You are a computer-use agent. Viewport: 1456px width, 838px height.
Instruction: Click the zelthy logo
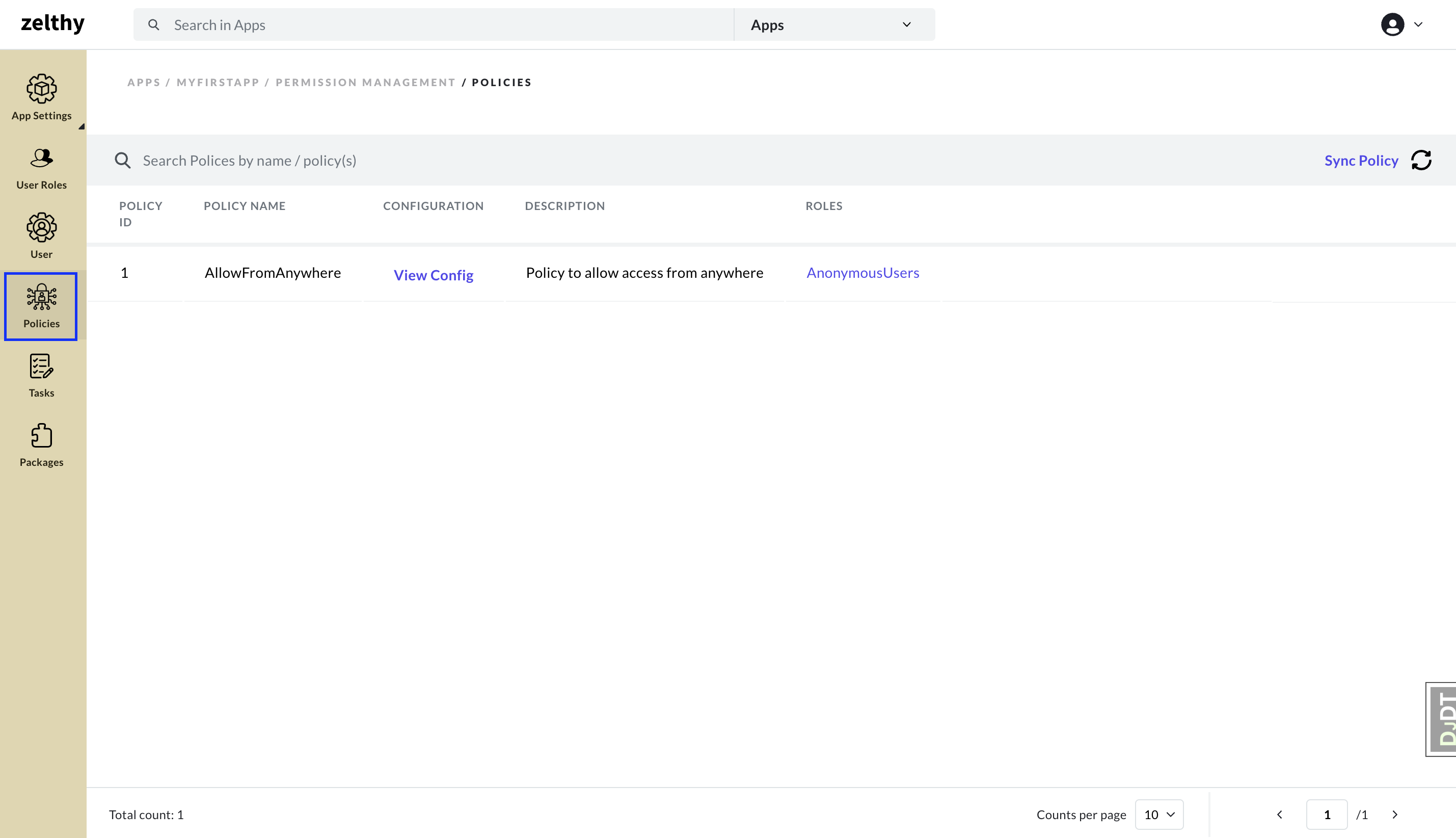(x=52, y=23)
